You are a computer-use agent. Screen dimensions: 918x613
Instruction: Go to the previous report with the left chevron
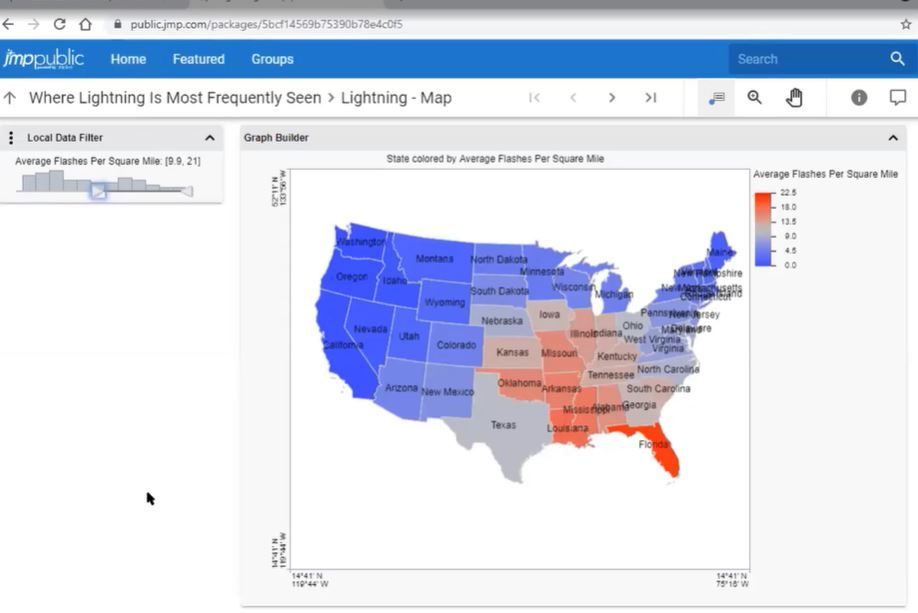pos(573,97)
